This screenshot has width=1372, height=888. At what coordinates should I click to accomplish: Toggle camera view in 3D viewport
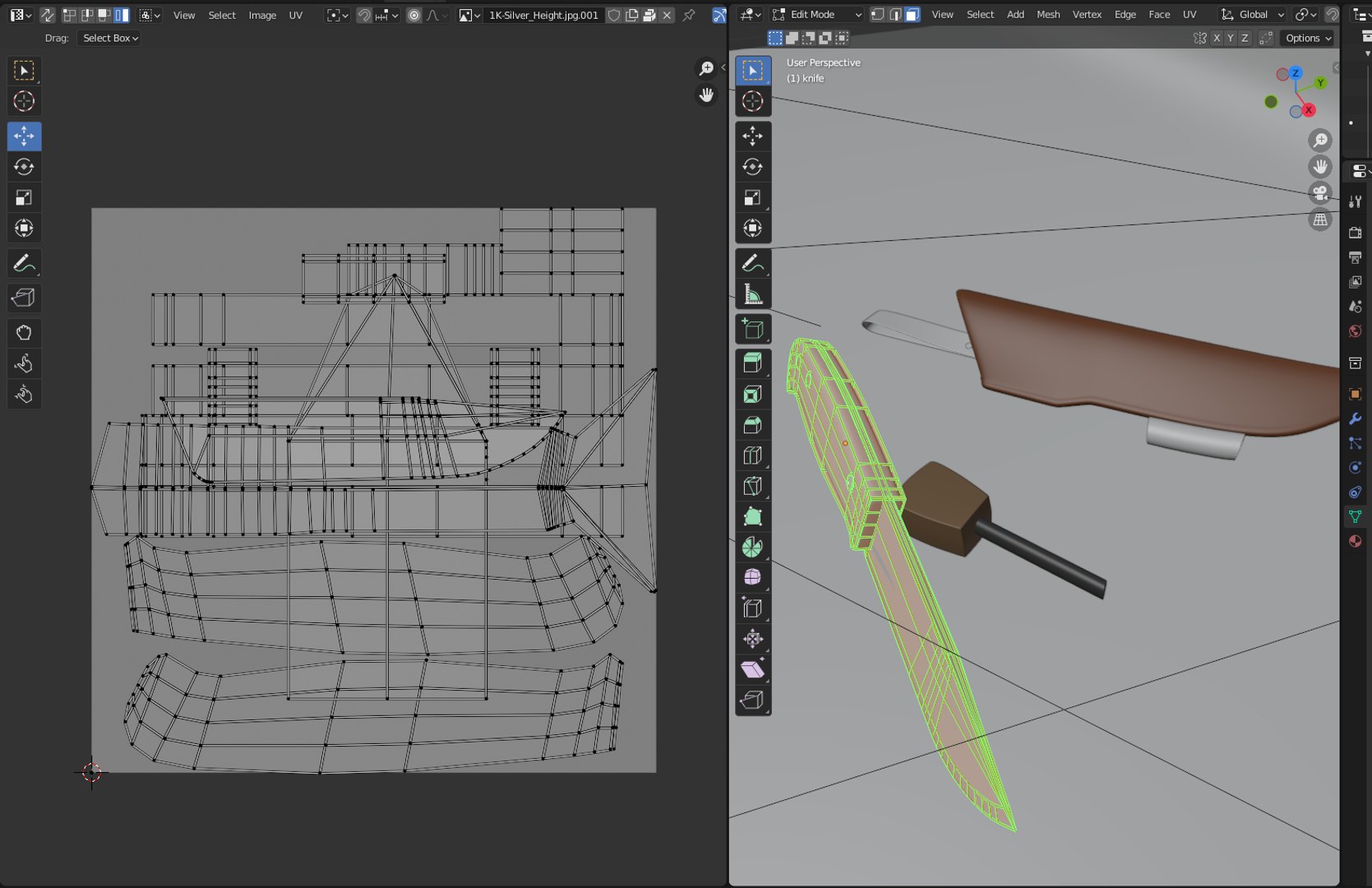click(1320, 193)
